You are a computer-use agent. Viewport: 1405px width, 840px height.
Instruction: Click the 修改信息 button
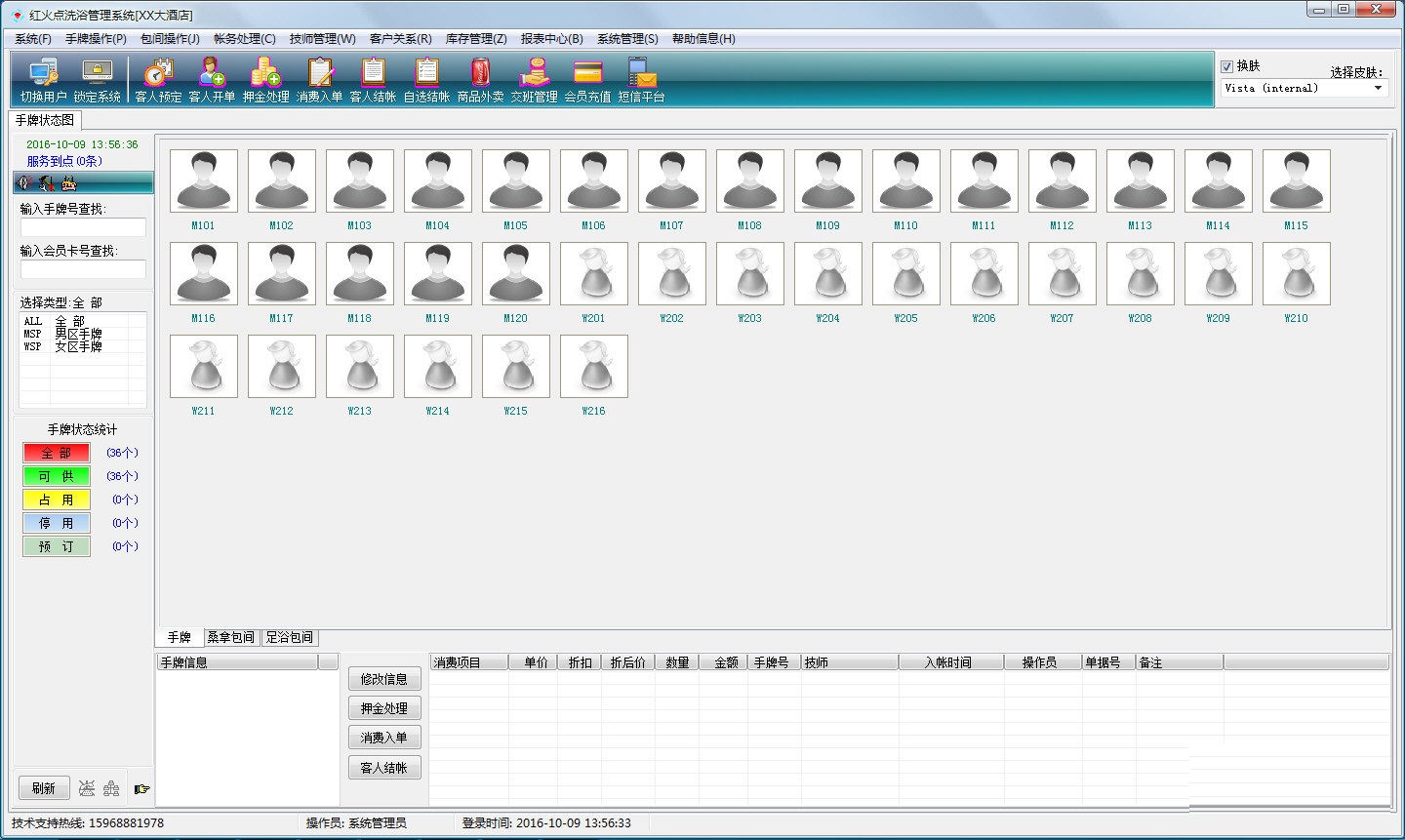(x=384, y=679)
